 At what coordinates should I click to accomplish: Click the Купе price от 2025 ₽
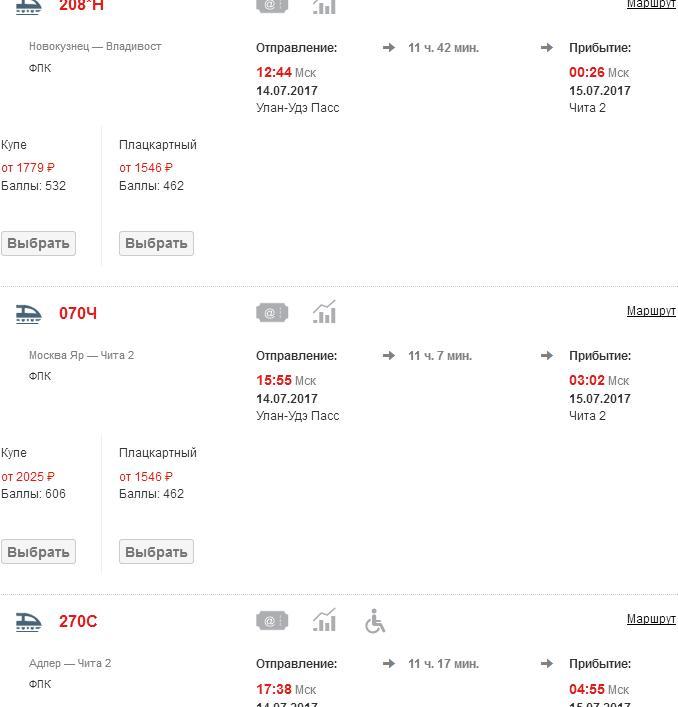tap(28, 476)
